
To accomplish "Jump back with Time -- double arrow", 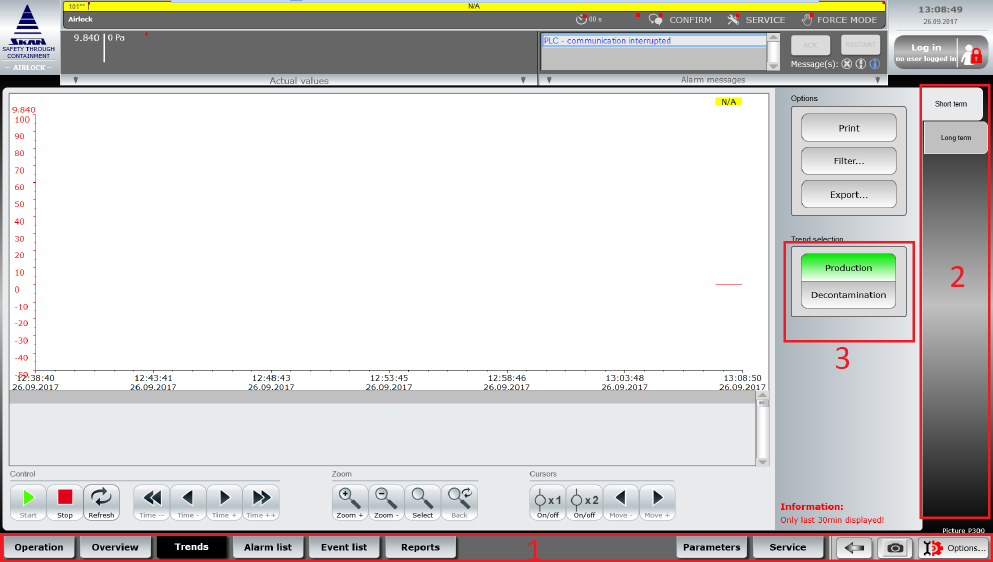I will 151,502.
